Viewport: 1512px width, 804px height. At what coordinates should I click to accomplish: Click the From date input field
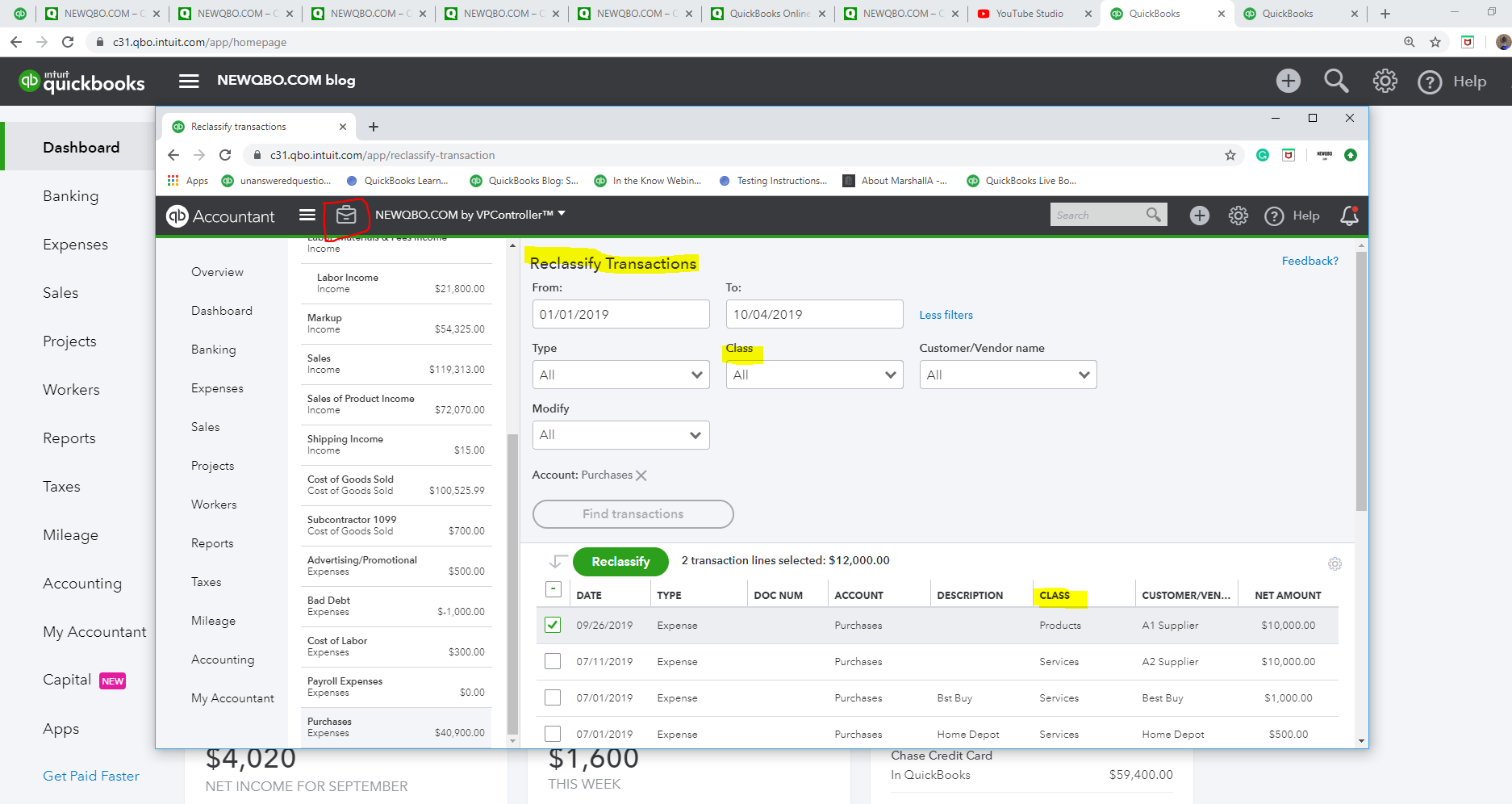[x=620, y=314]
